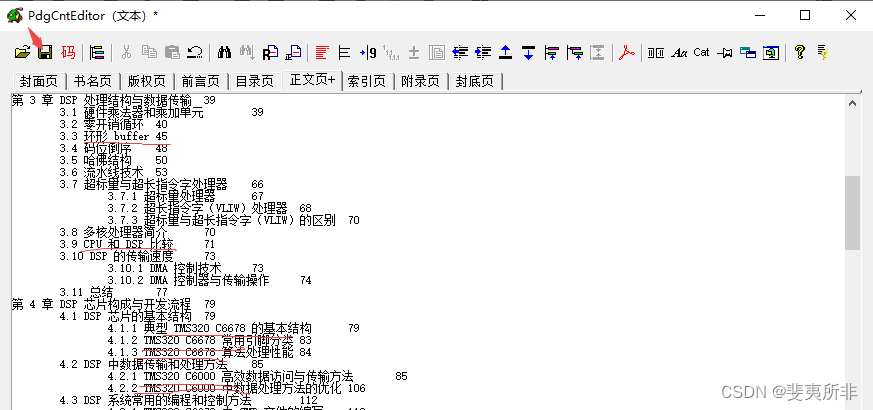Switch to the 封底页 tab
This screenshot has width=873, height=410.
(x=475, y=81)
